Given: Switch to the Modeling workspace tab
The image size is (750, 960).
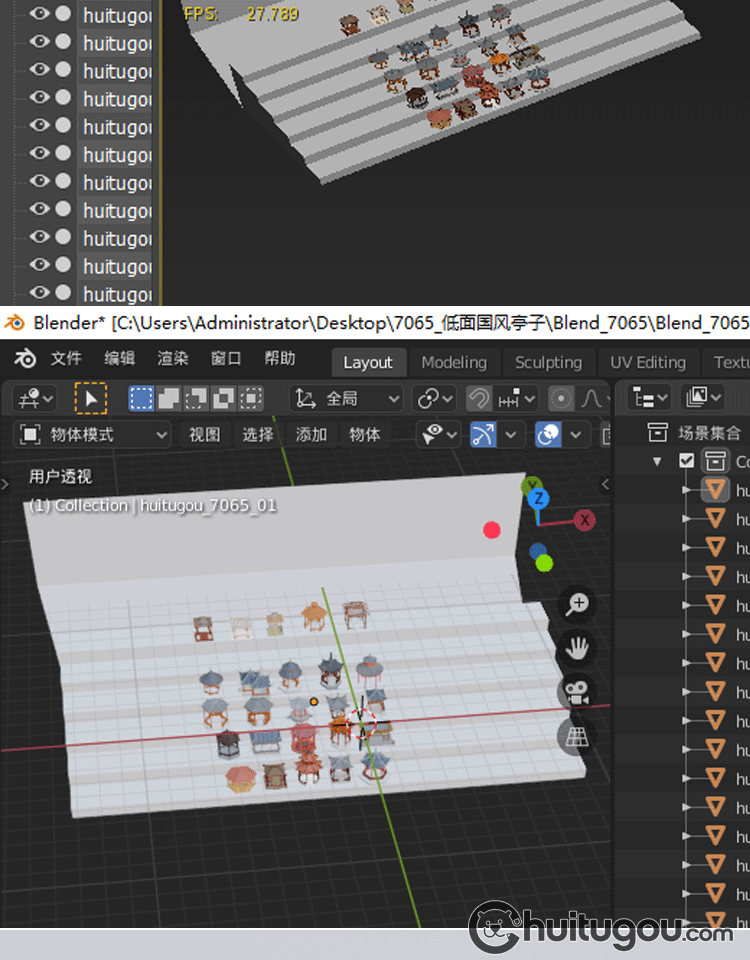Looking at the screenshot, I should pos(454,362).
